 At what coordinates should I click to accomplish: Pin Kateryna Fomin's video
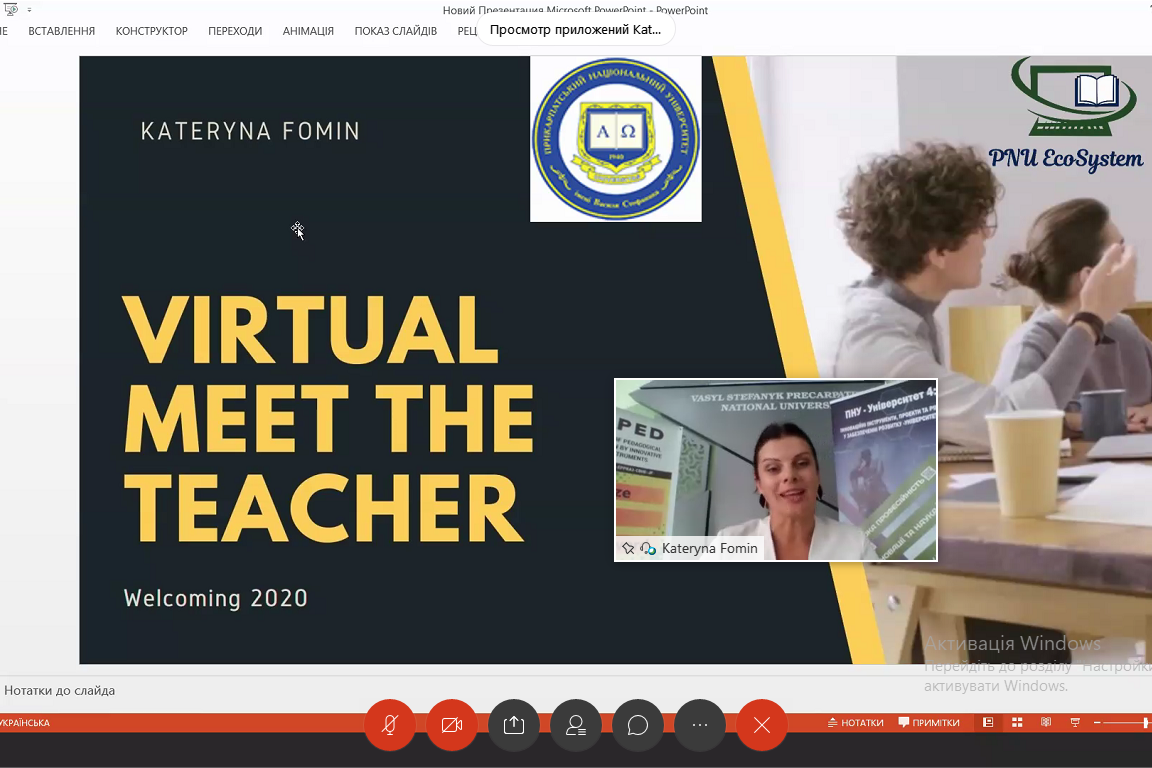(x=628, y=549)
